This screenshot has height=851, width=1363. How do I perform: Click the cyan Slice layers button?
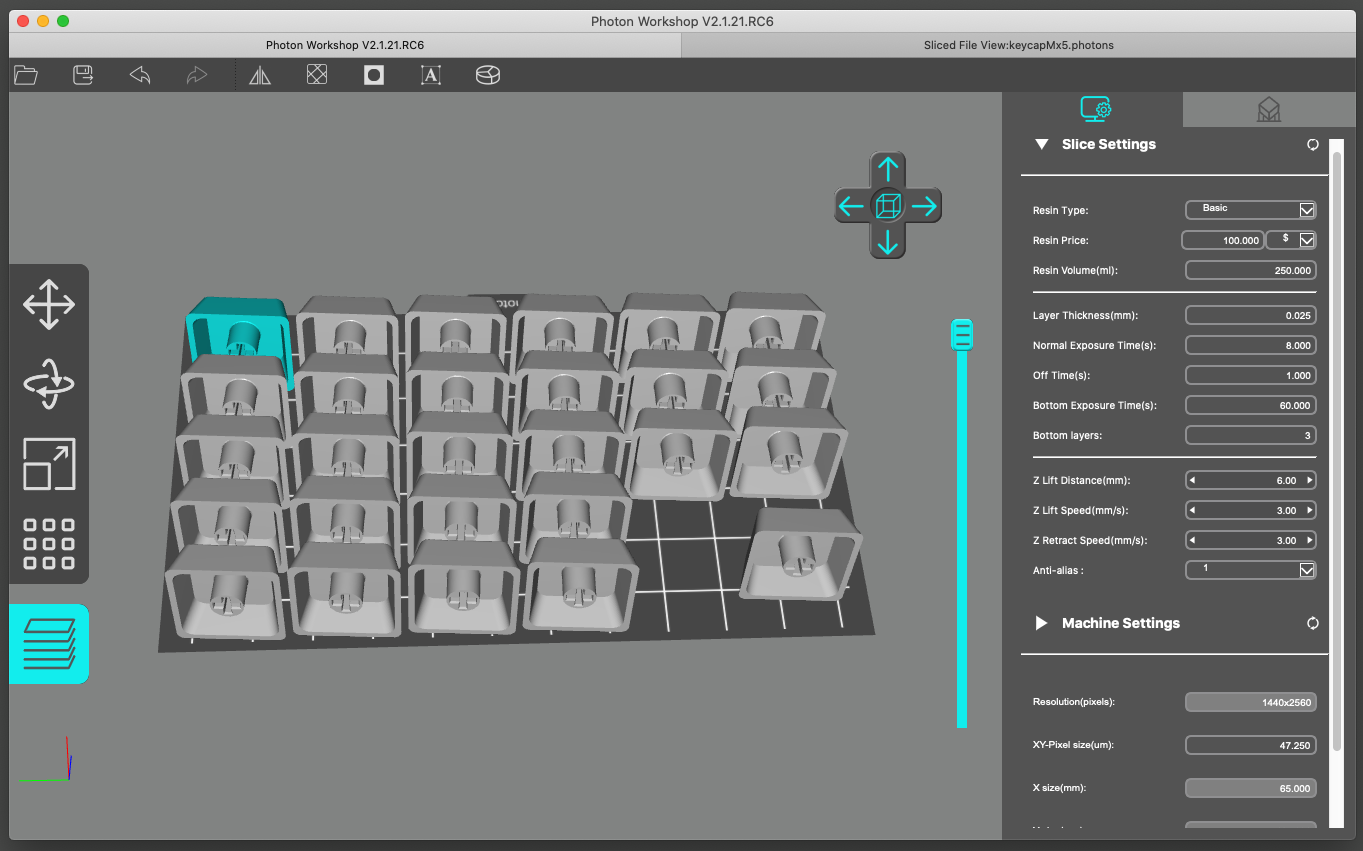click(49, 644)
